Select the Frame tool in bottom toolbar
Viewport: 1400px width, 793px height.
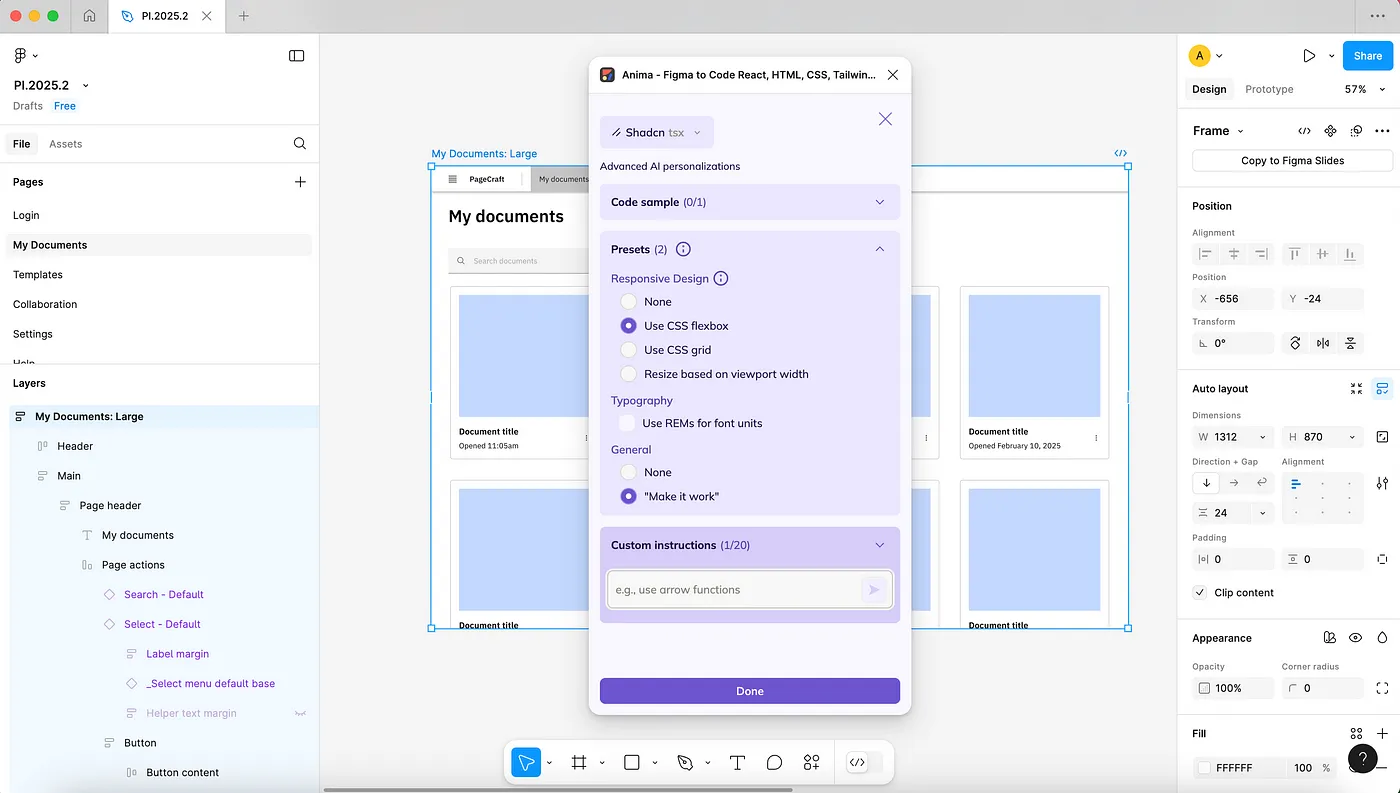coord(579,762)
